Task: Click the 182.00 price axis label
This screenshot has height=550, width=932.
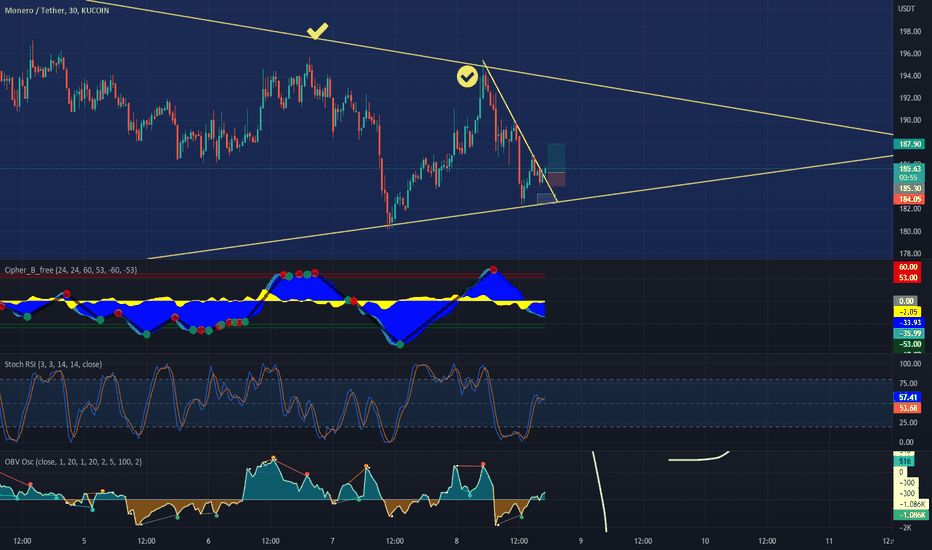Action: [910, 209]
